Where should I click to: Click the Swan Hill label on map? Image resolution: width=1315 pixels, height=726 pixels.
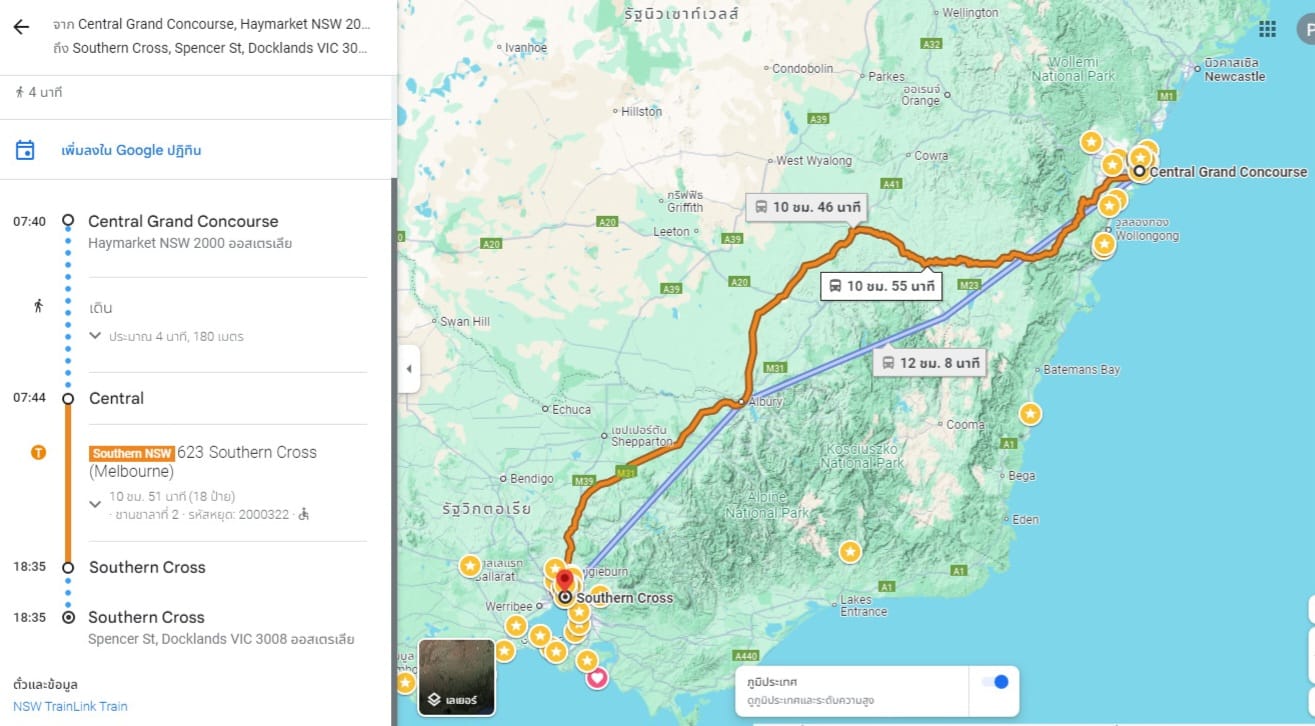tap(465, 322)
